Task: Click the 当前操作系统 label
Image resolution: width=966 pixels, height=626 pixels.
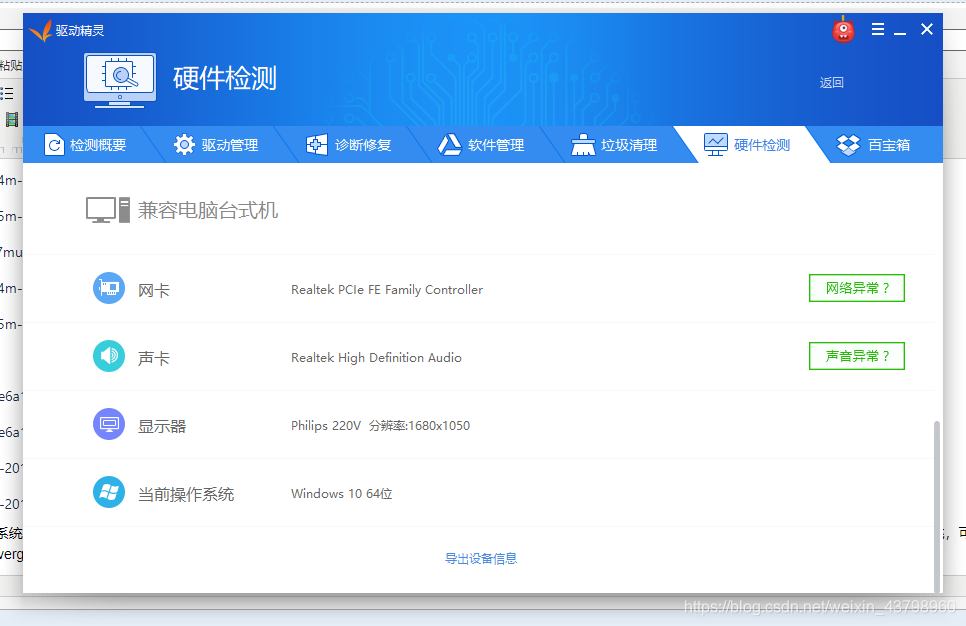Action: [x=186, y=494]
